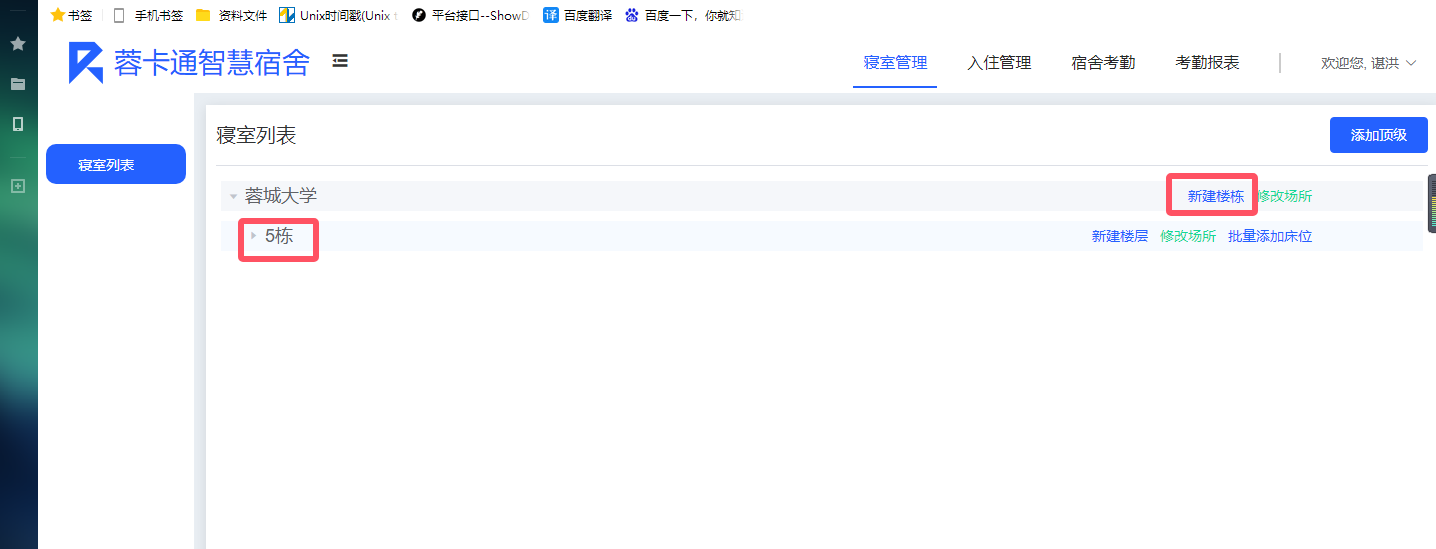Click 新建楼栋 link for 蓉城大学

tap(1215, 197)
